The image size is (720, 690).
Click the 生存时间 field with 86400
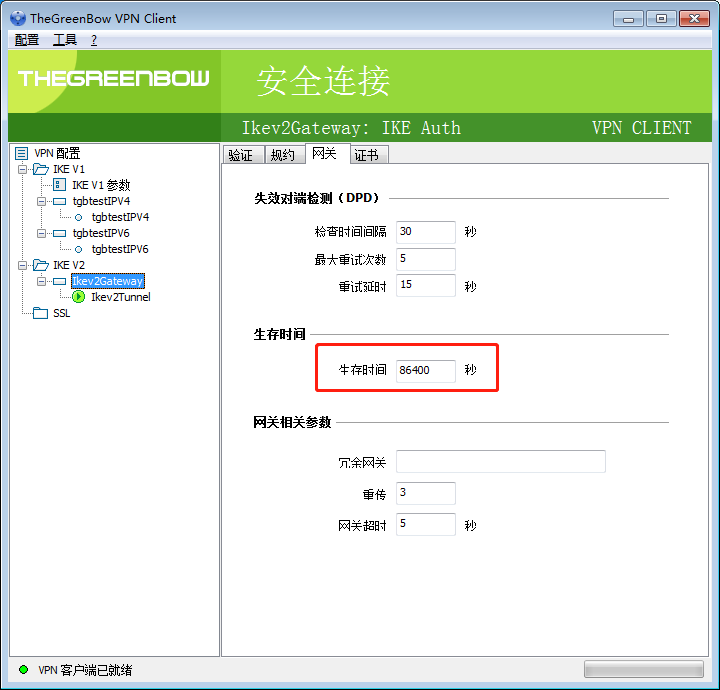point(426,370)
